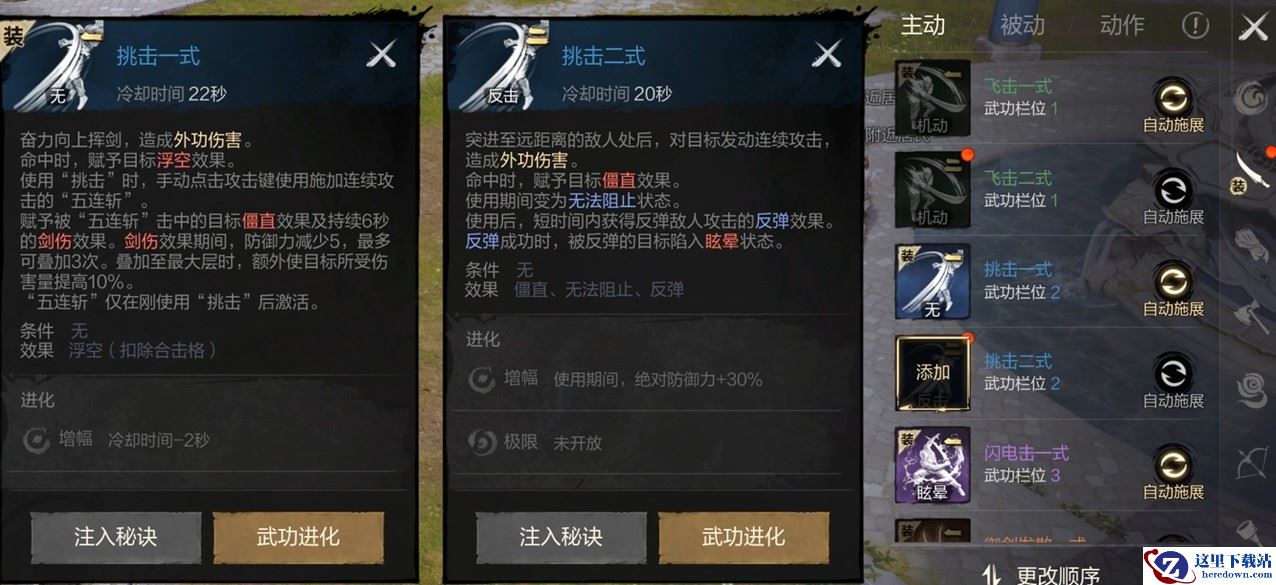
Task: Toggle 自动施展 for 飞击二式
Action: (1173, 199)
